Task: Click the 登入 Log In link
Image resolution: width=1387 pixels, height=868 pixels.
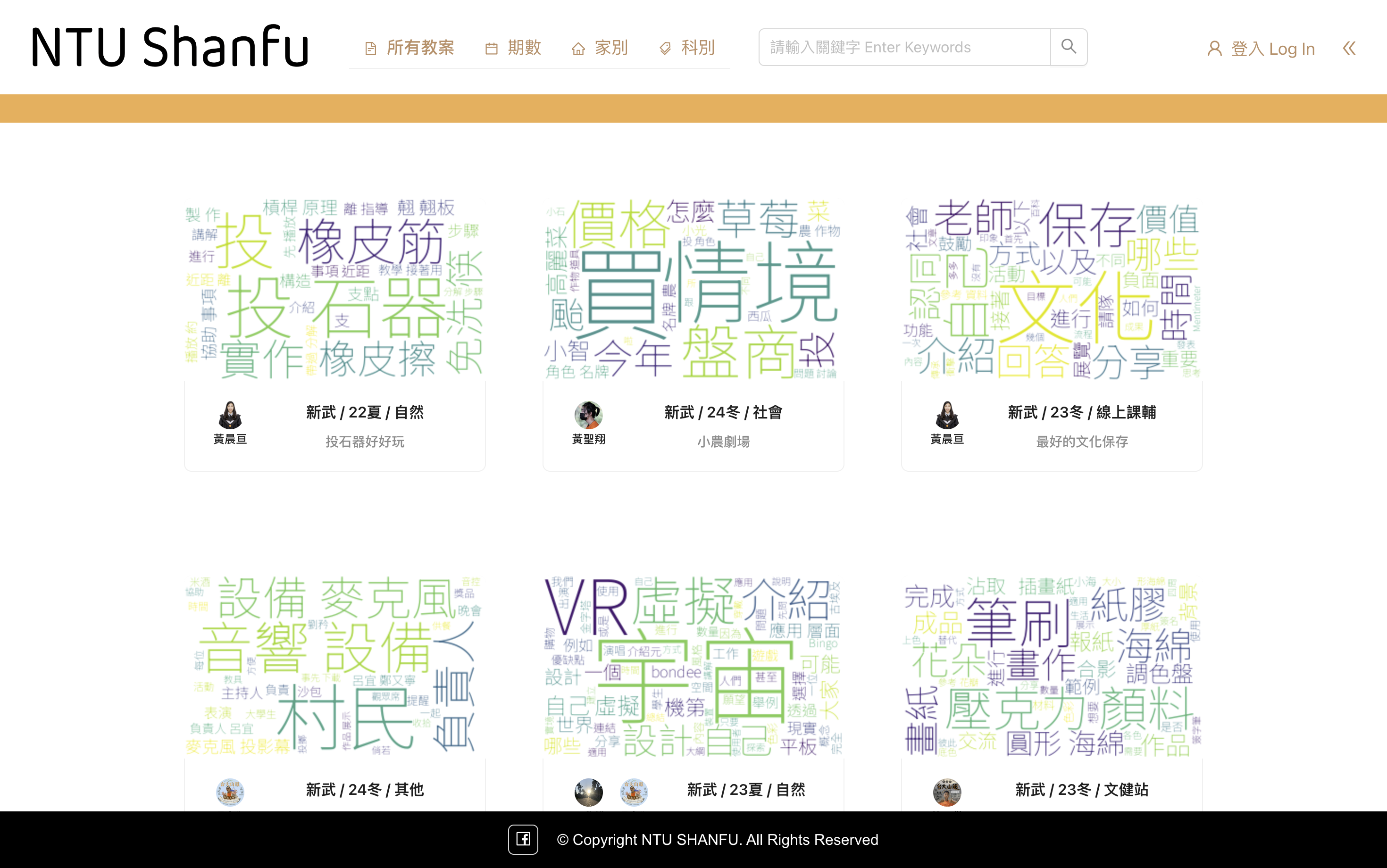Action: pyautogui.click(x=1273, y=49)
